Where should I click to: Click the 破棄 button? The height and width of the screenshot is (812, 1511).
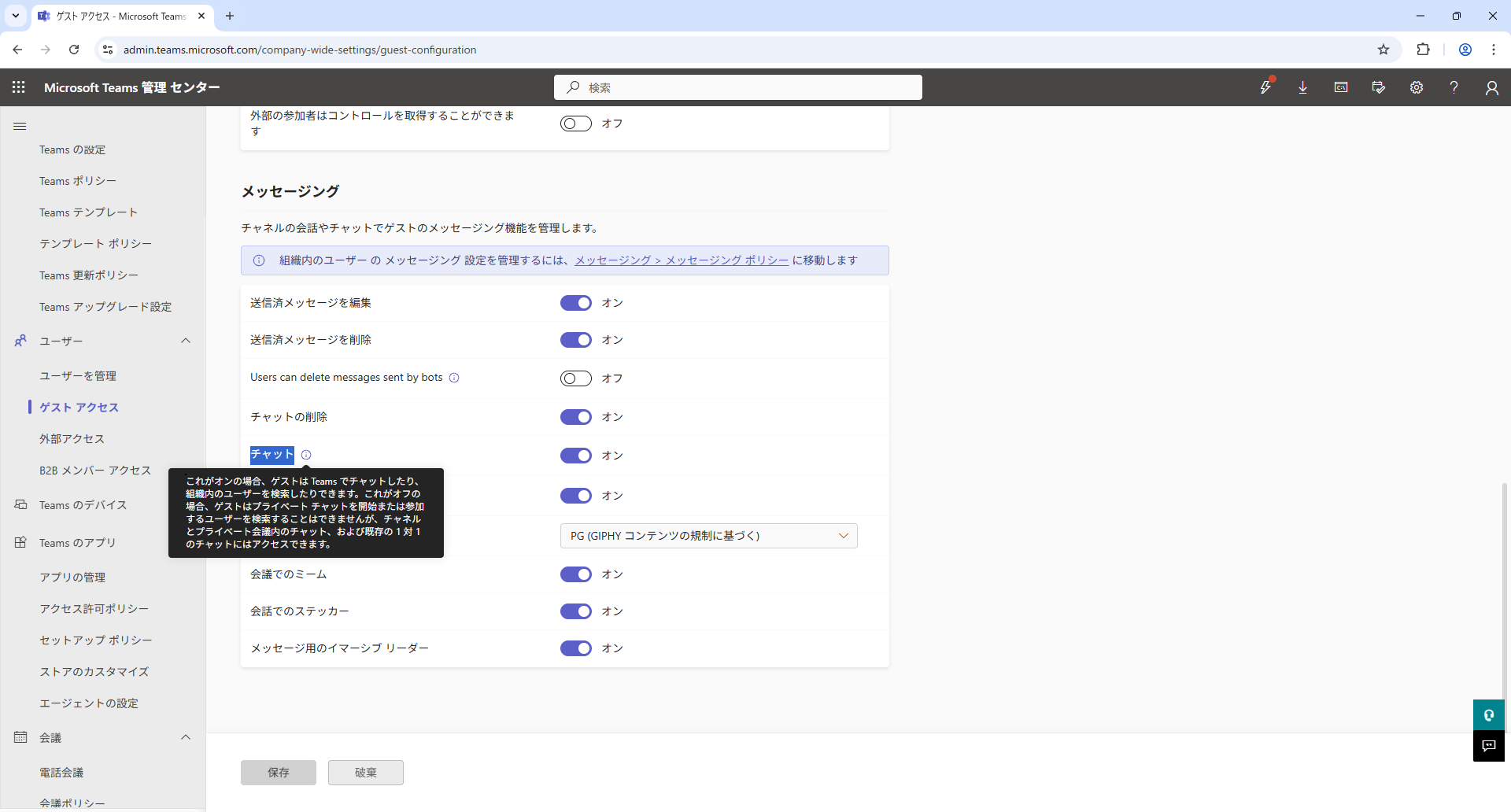[x=366, y=773]
